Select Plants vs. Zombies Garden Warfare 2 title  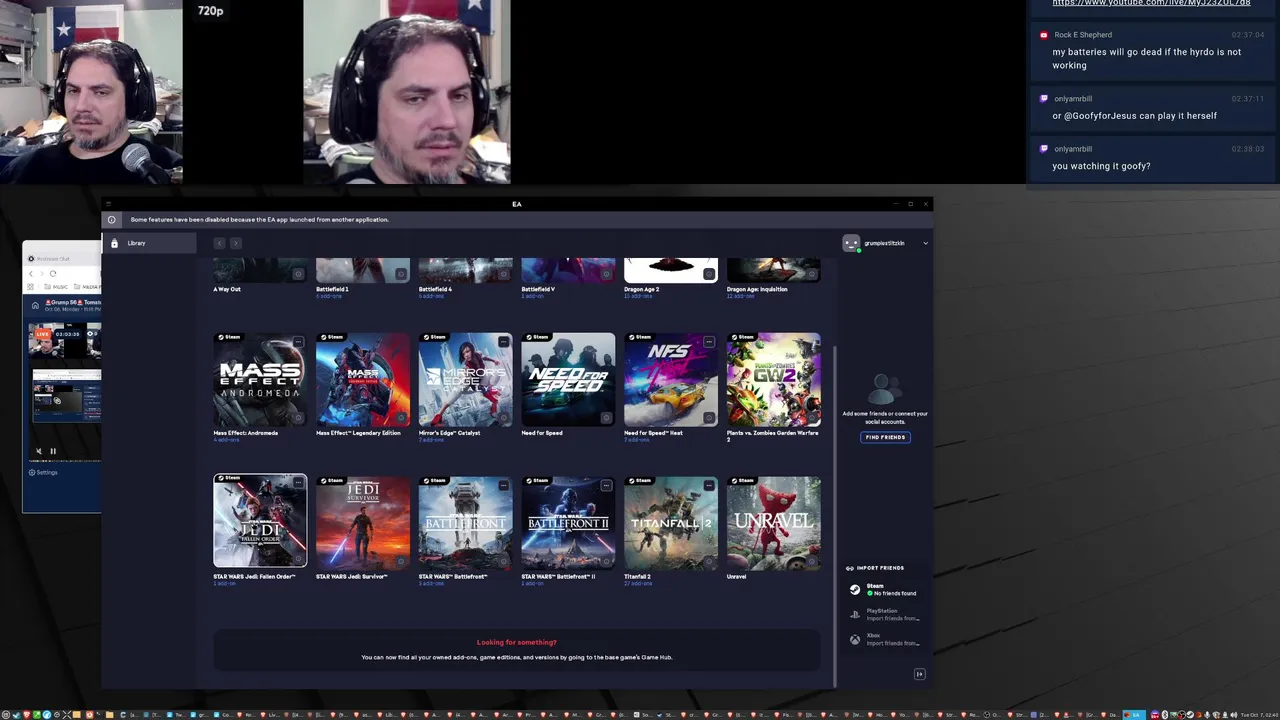coord(773,436)
